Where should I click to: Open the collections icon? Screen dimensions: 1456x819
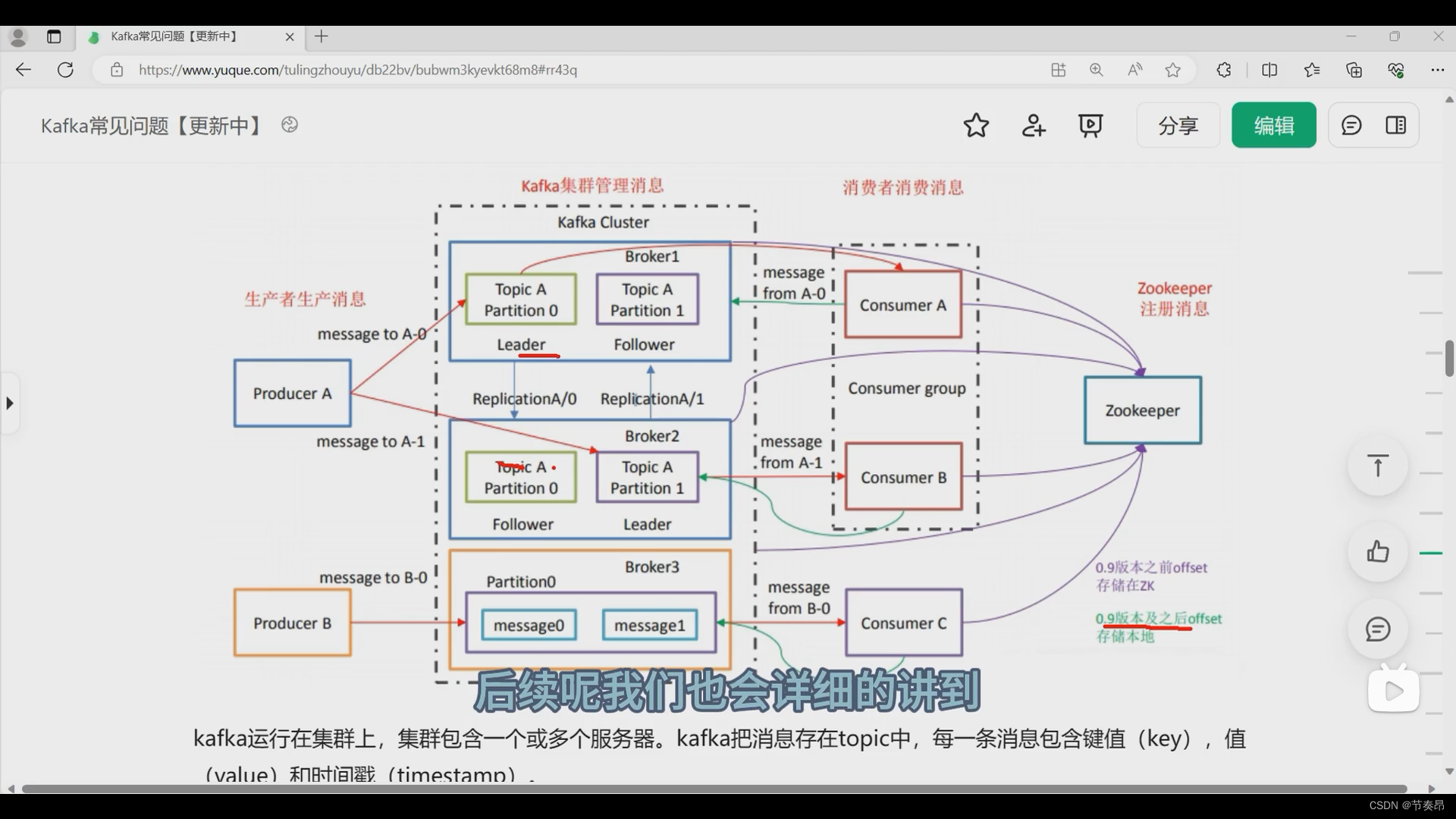tap(1354, 70)
